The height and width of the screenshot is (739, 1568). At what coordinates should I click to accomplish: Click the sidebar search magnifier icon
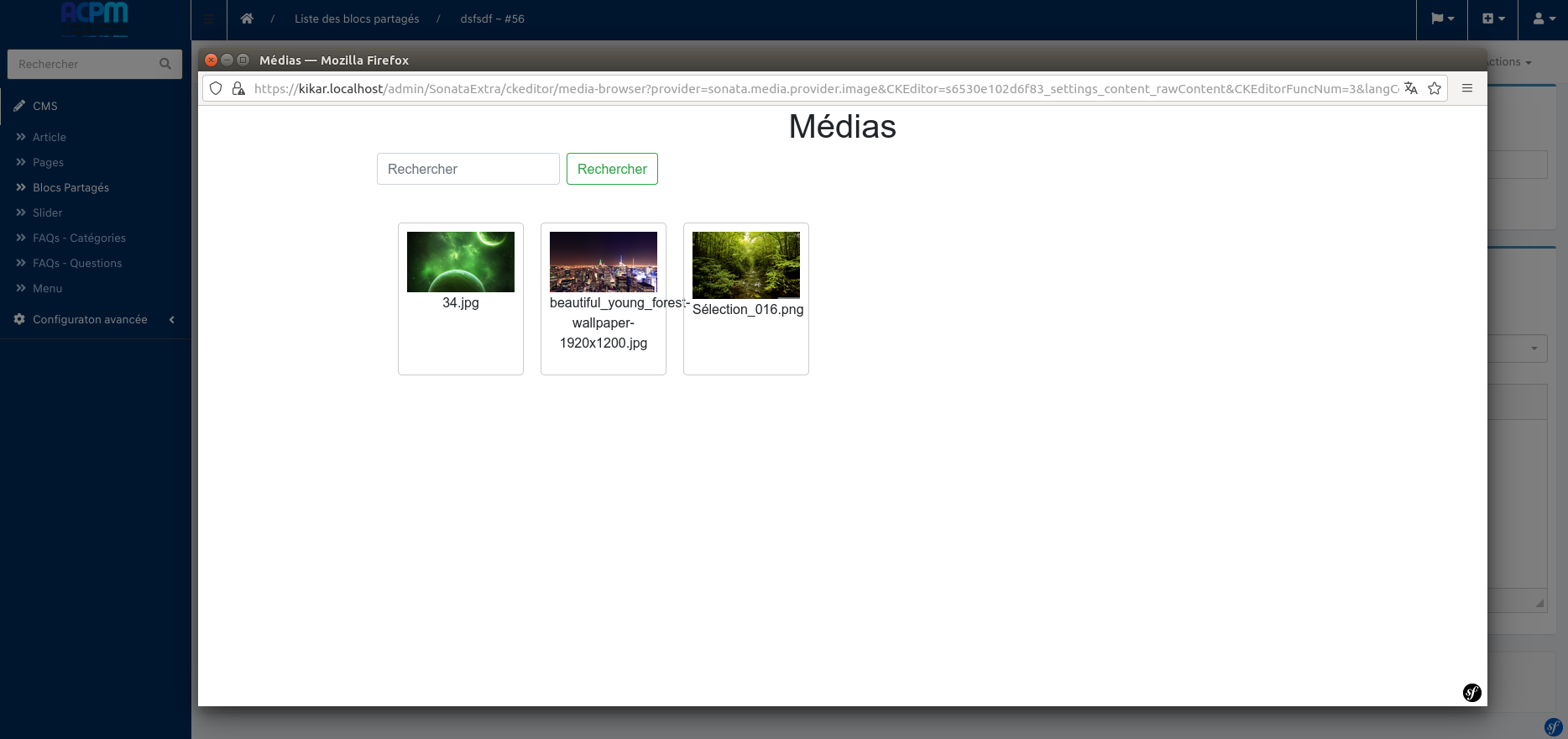click(x=165, y=64)
